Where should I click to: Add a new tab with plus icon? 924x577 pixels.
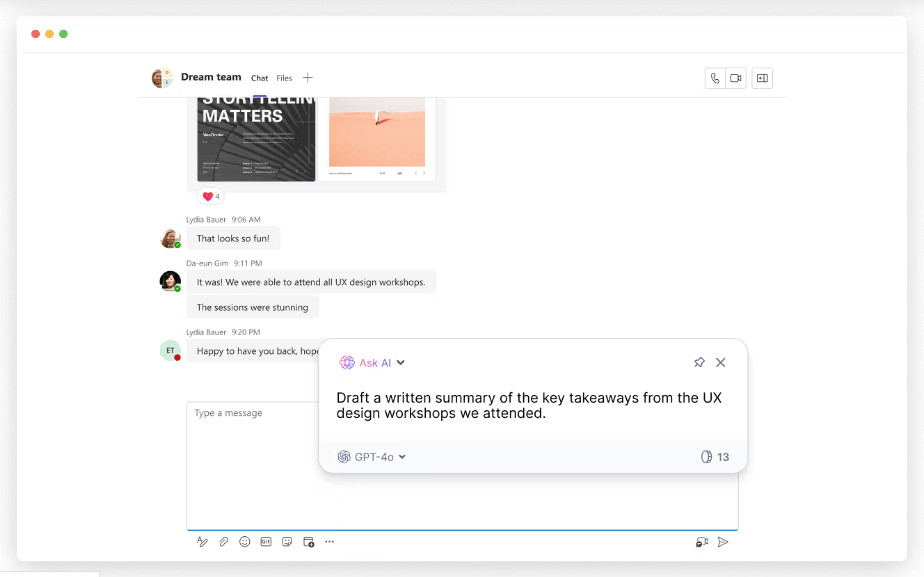click(x=308, y=78)
